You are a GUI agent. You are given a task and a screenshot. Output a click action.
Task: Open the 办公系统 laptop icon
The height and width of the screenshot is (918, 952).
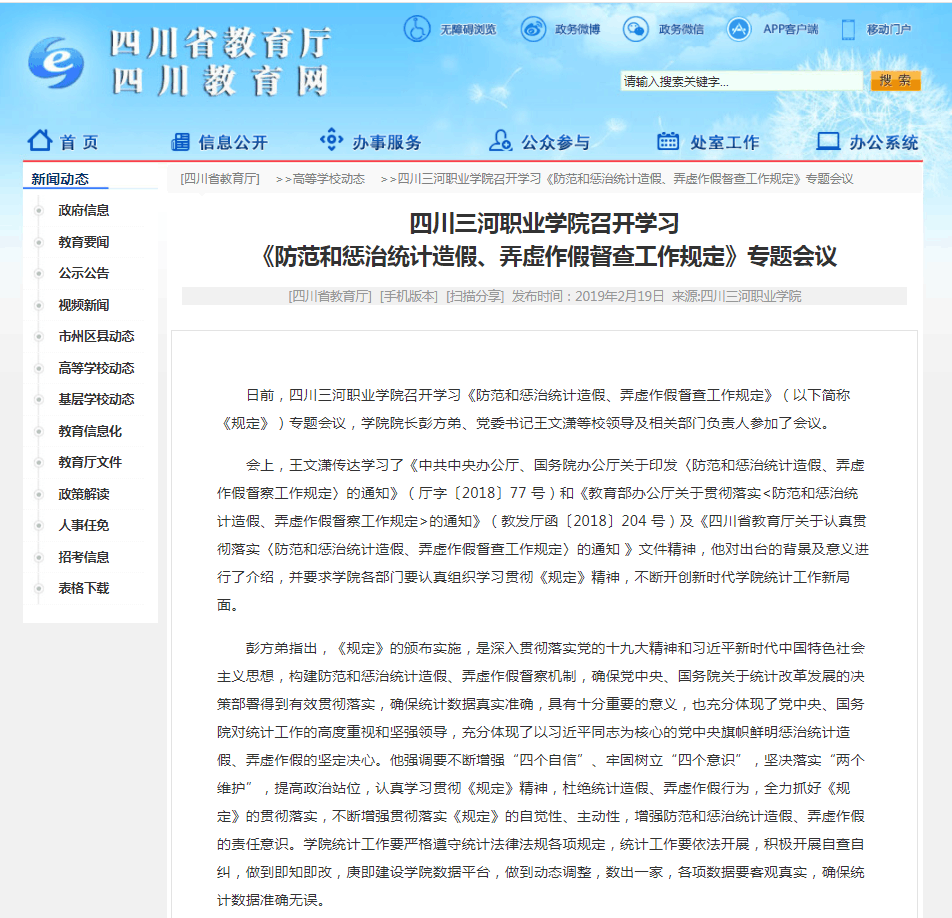point(828,141)
